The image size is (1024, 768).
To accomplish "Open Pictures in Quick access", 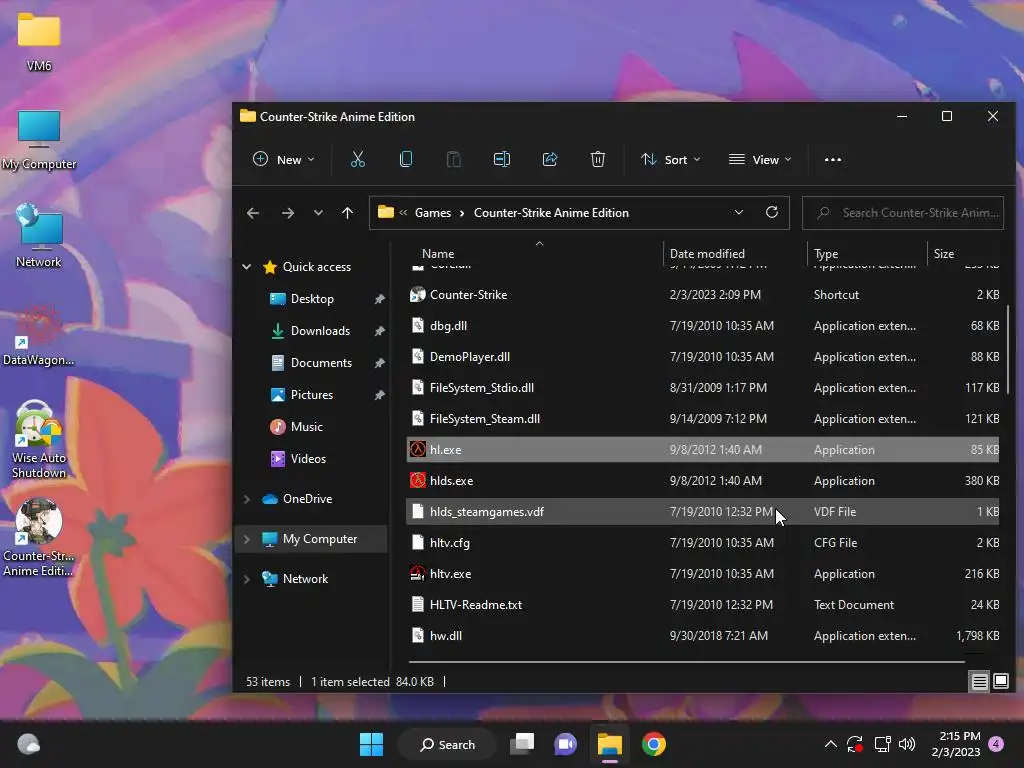I will pyautogui.click(x=312, y=394).
